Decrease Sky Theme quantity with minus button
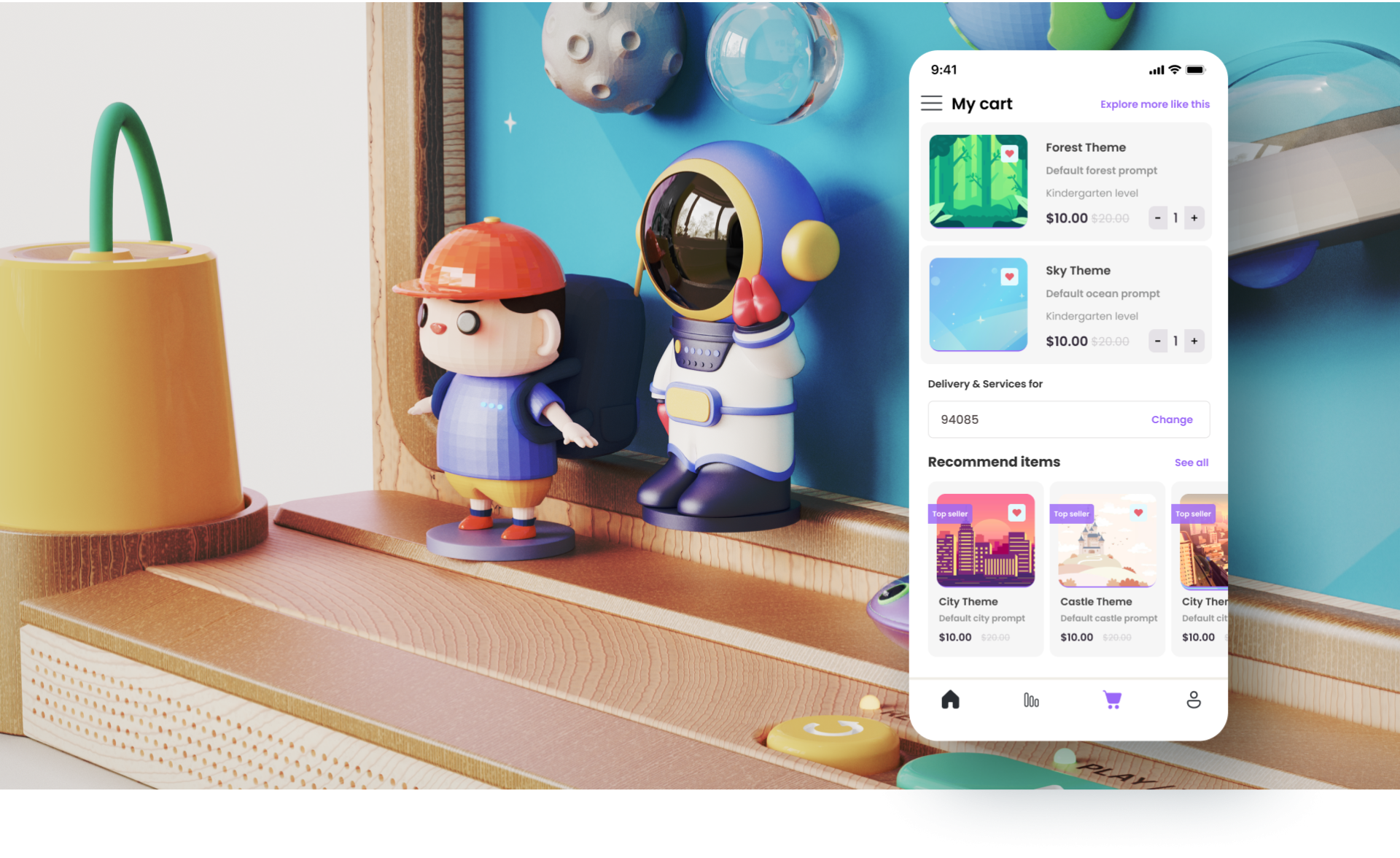This screenshot has height=858, width=1400. (1158, 341)
